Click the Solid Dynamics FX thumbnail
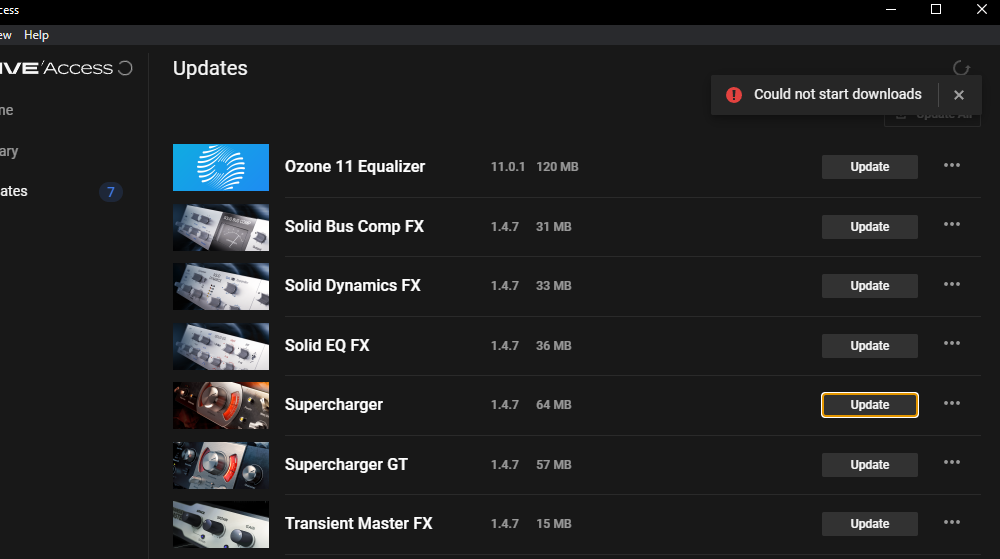1000x559 pixels. [x=221, y=287]
